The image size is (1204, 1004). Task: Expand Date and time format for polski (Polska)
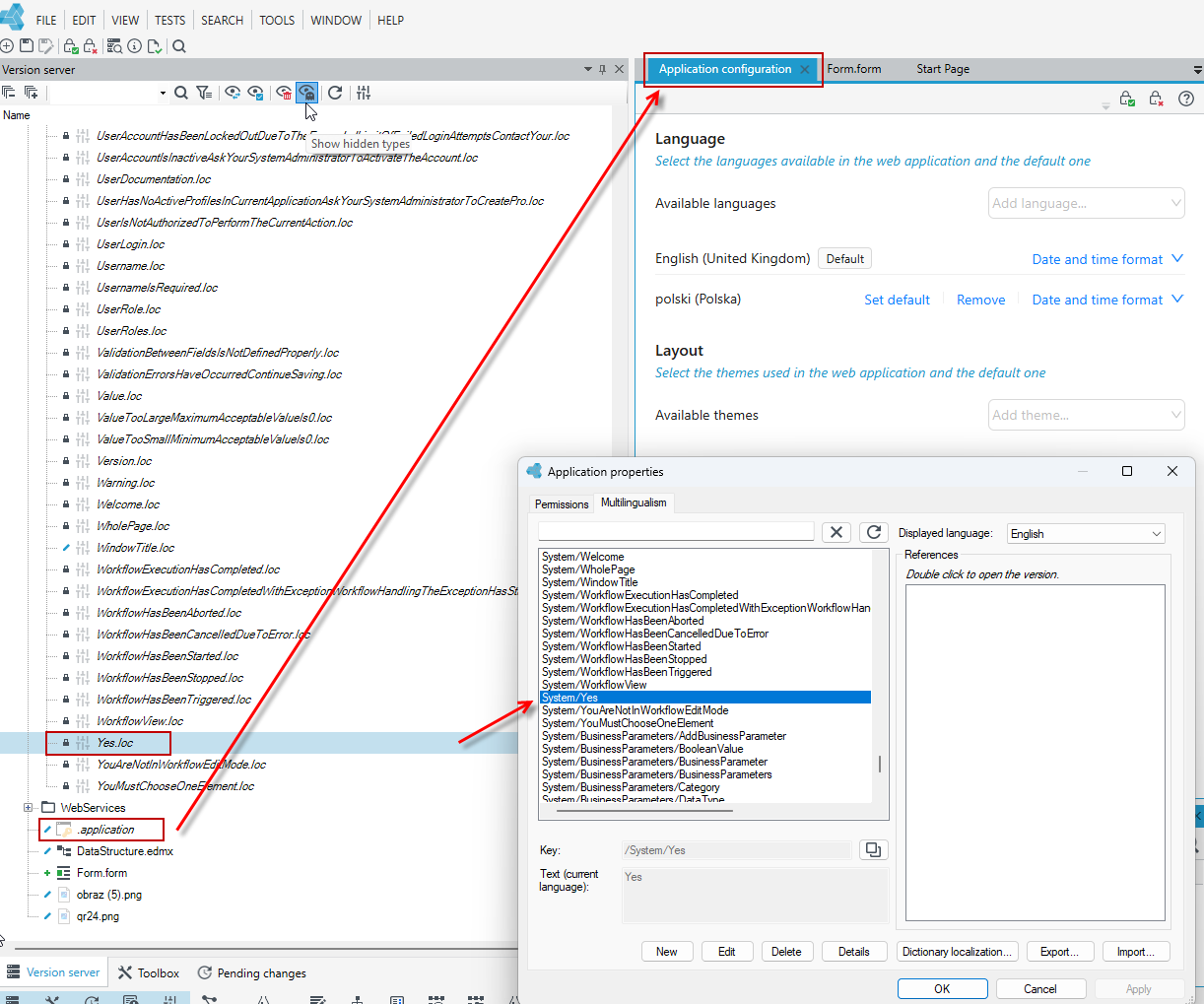pos(1107,300)
